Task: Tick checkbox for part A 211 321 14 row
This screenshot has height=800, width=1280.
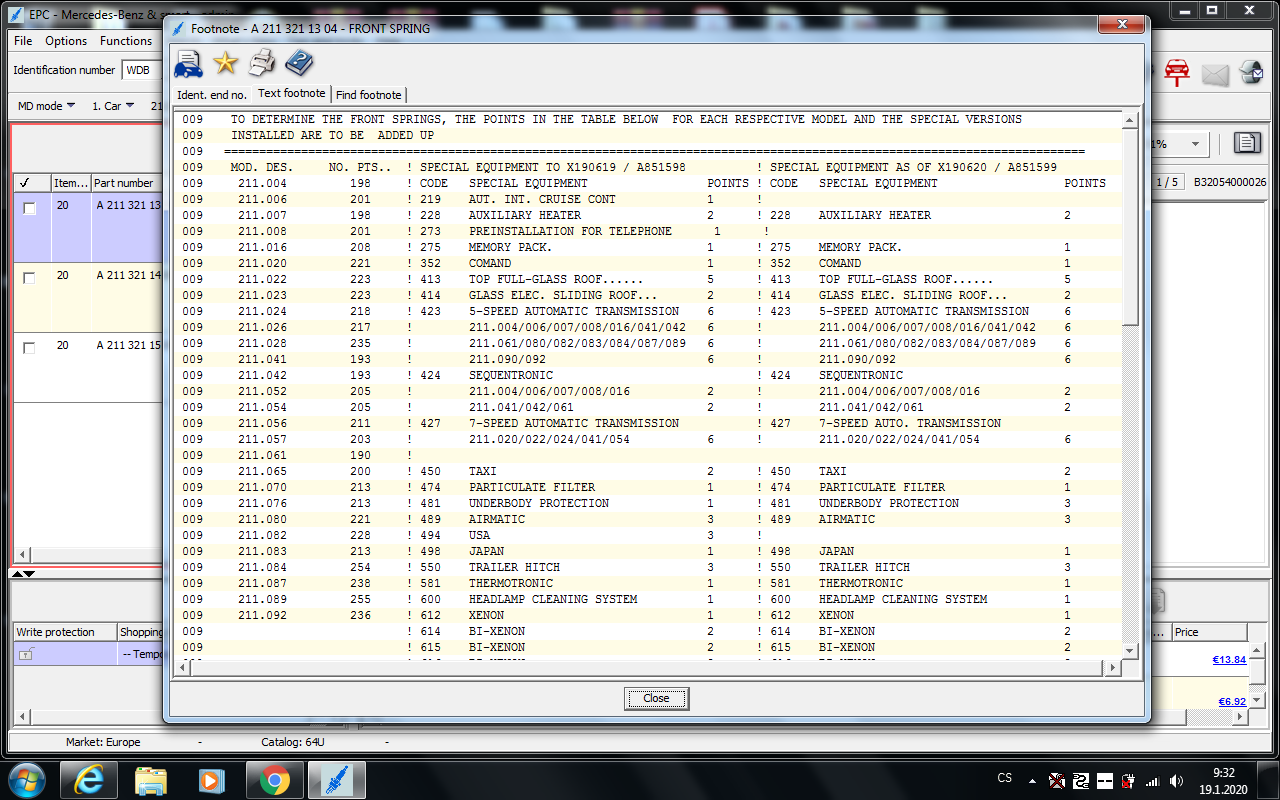Action: [29, 278]
